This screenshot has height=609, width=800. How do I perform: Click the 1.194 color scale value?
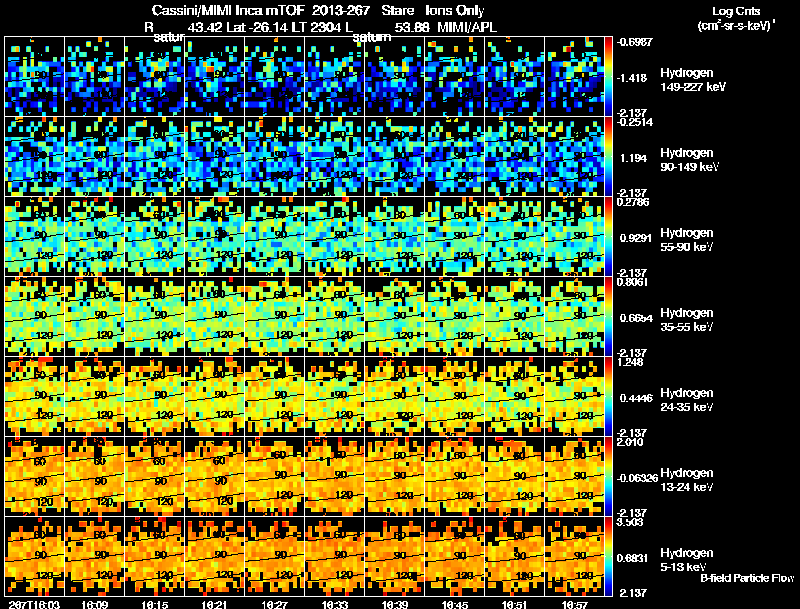(634, 158)
